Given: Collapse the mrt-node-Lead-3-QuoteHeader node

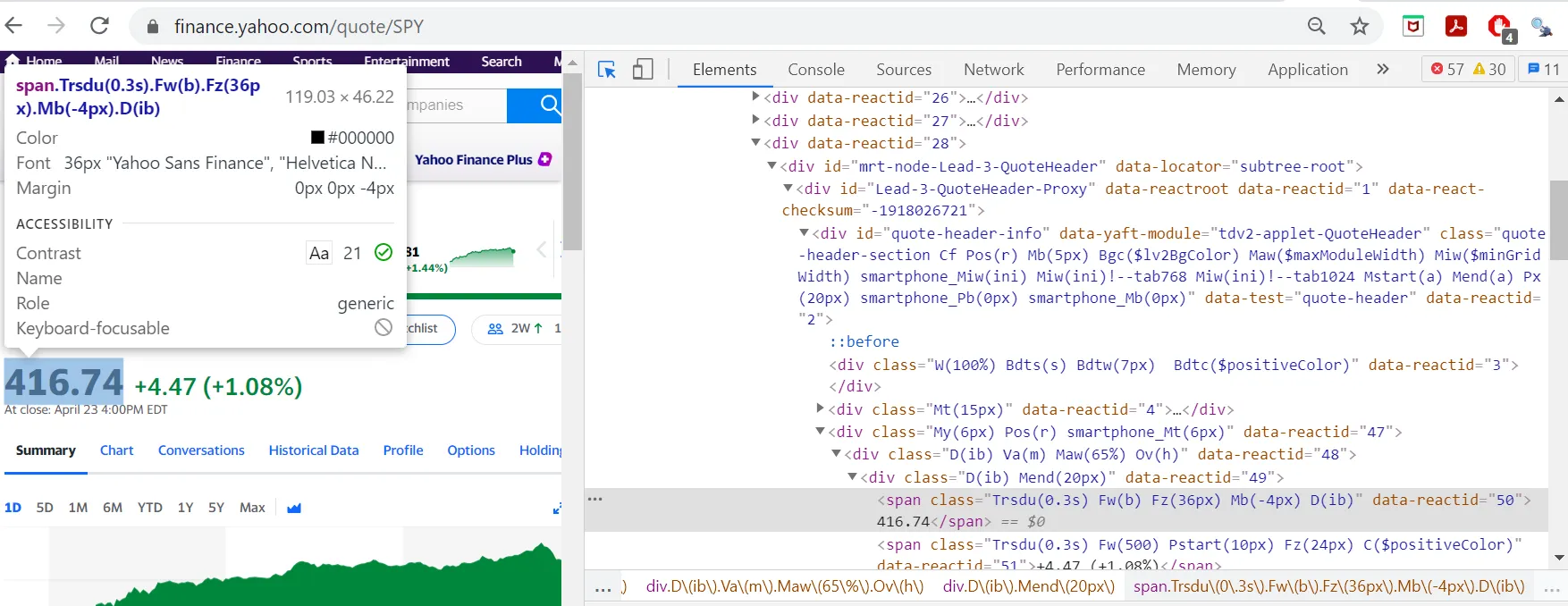Looking at the screenshot, I should (772, 165).
